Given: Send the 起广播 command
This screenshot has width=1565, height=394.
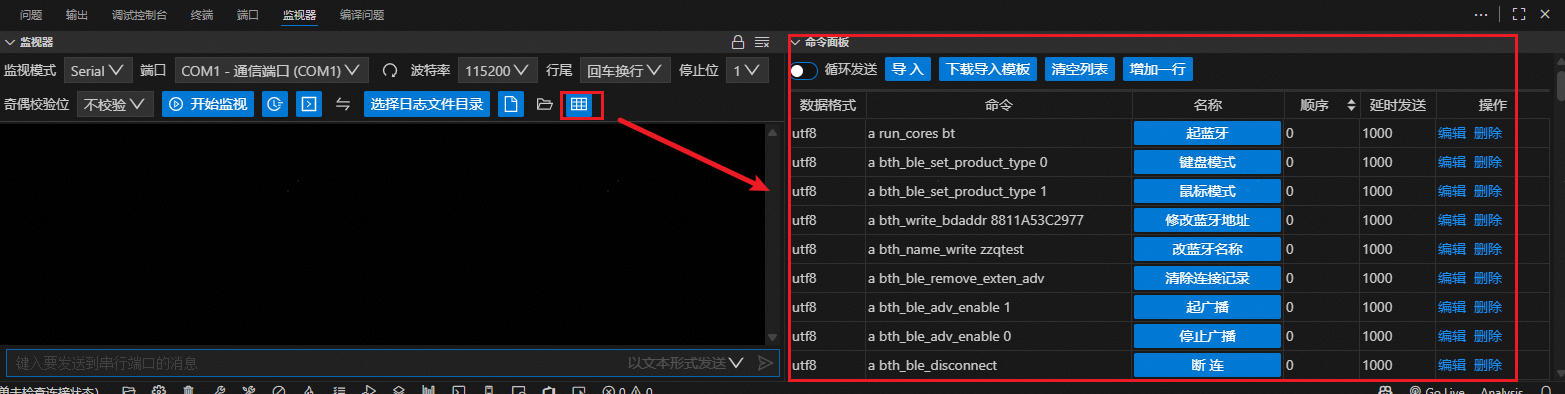Looking at the screenshot, I should (1208, 307).
